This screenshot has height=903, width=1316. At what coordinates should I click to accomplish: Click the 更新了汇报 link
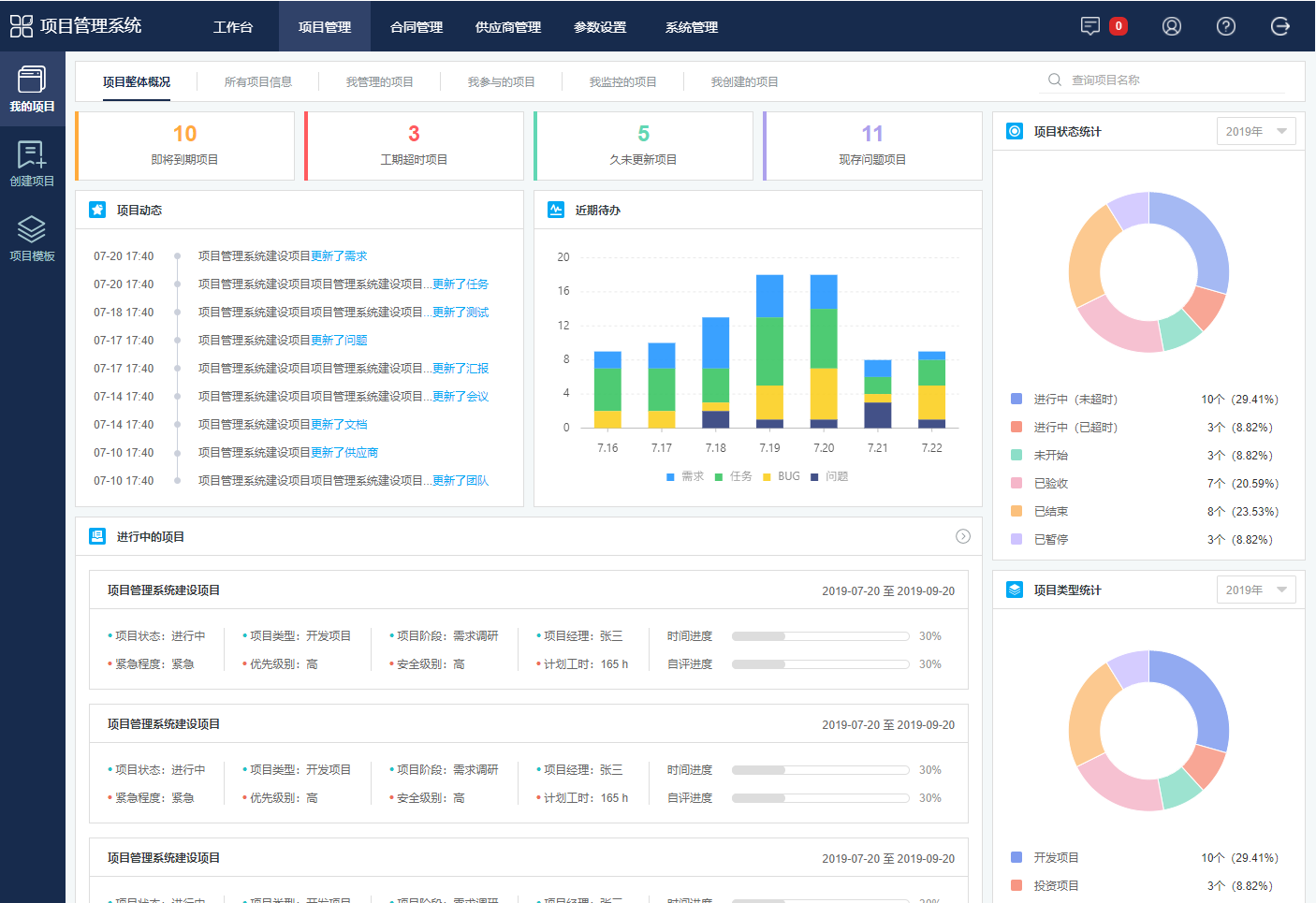[x=461, y=368]
